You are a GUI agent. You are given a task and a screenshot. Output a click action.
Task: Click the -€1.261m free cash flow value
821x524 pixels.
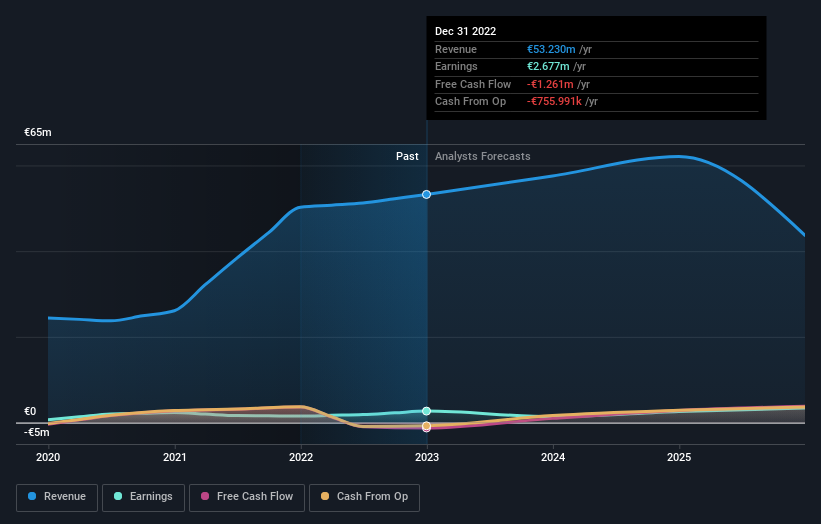pos(550,84)
